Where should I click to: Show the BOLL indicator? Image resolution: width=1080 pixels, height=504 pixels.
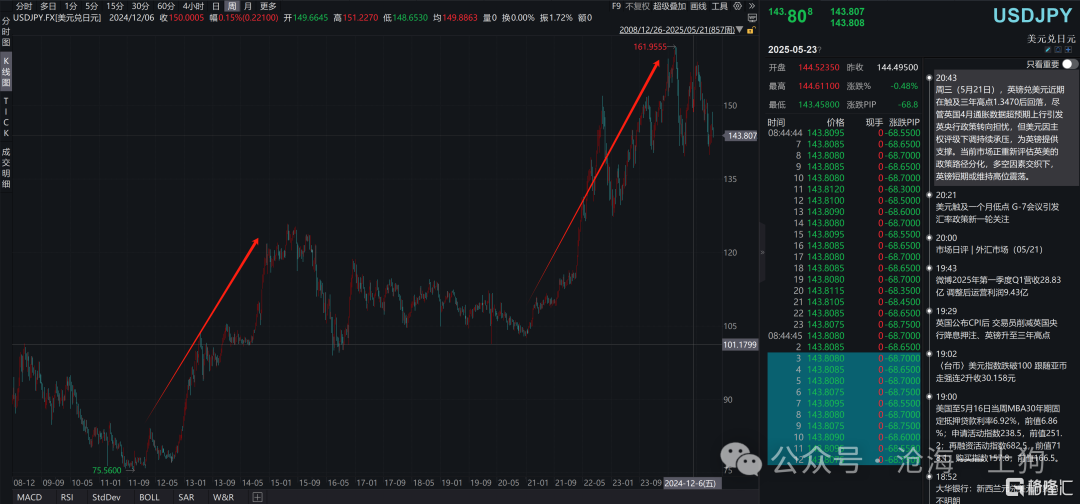click(149, 496)
